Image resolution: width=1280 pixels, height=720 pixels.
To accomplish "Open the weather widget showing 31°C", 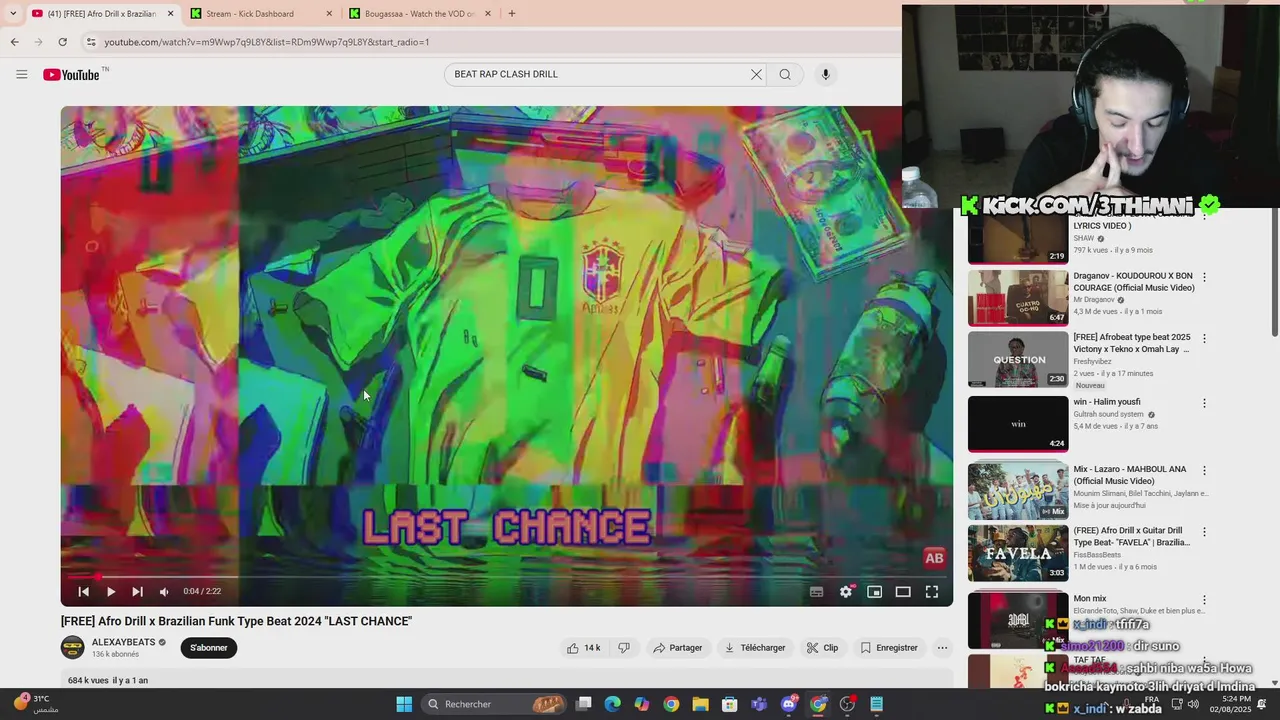I will pos(35,703).
